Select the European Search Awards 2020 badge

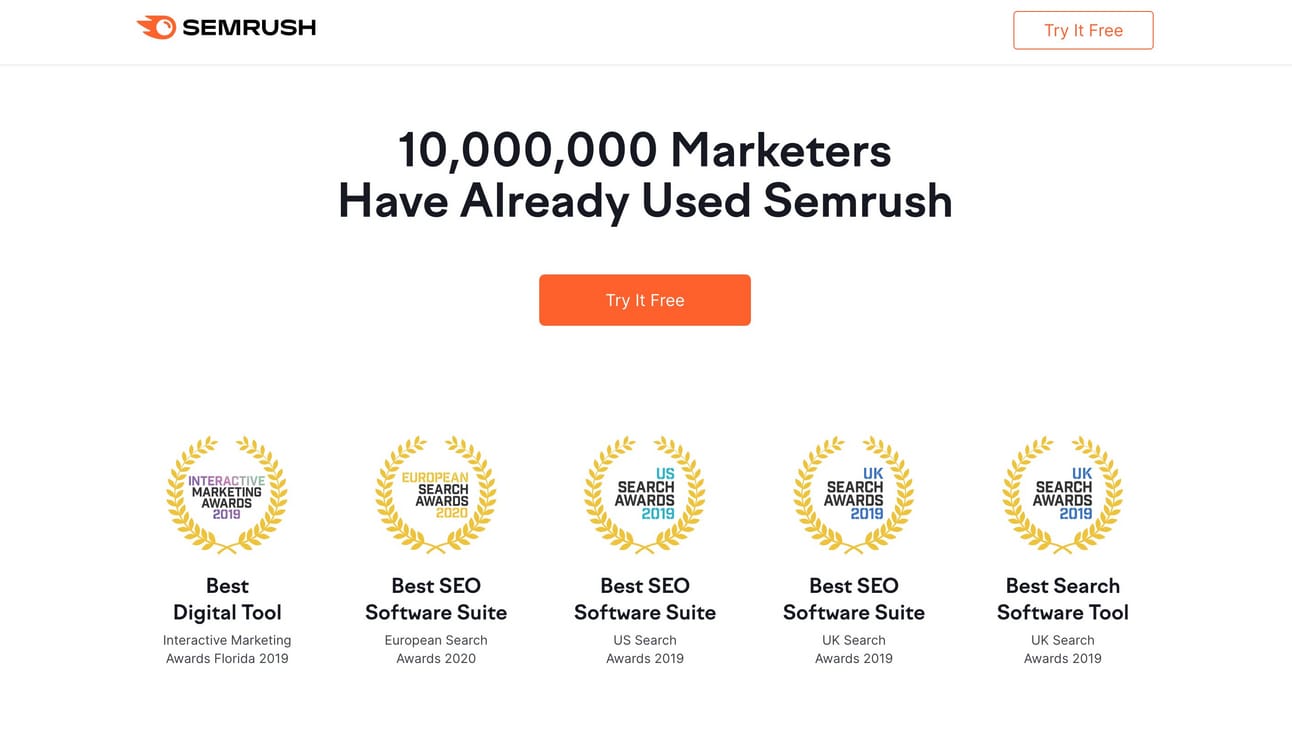pyautogui.click(x=436, y=495)
